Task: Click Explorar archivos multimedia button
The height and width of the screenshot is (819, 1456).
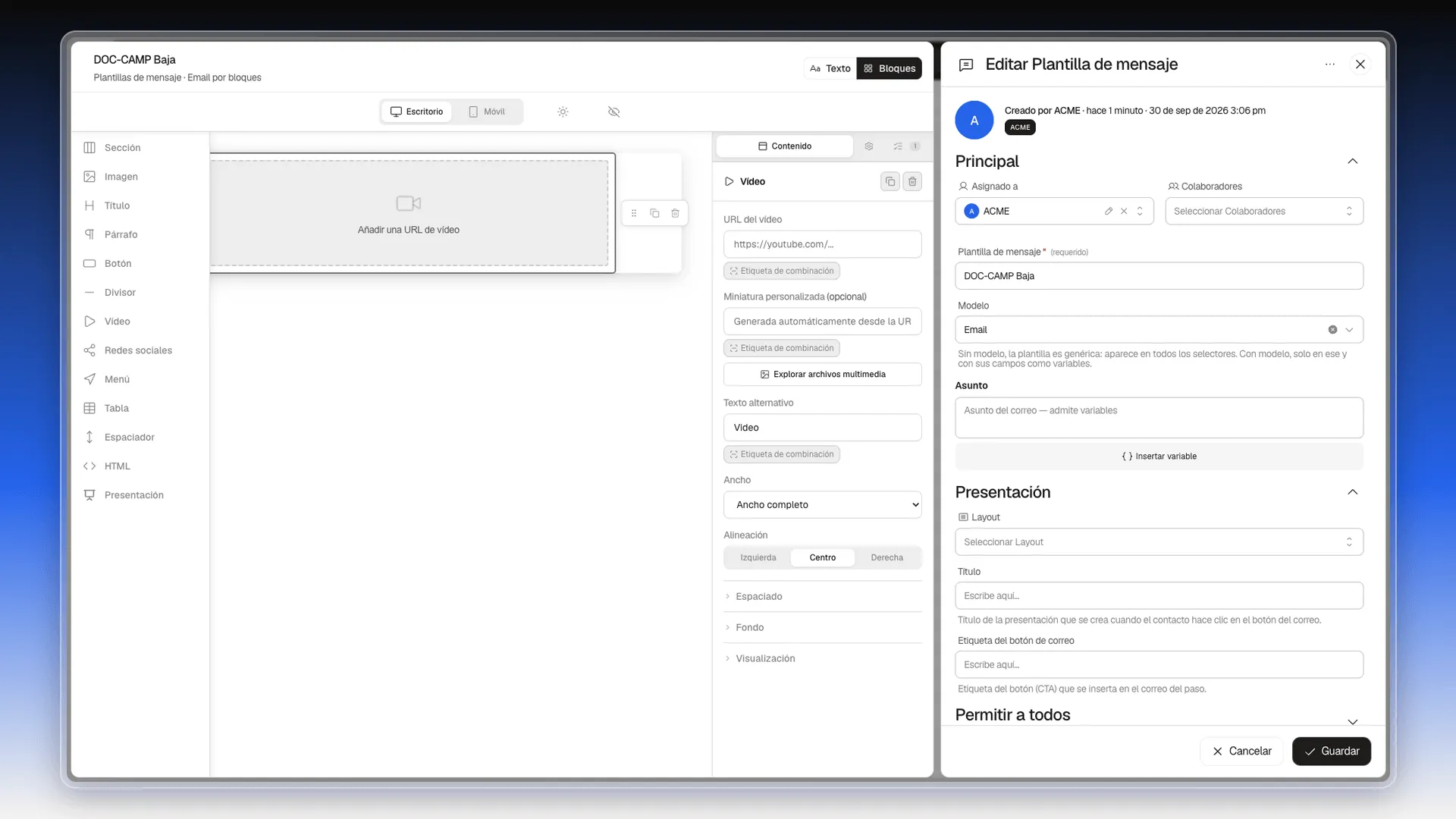Action: click(x=823, y=375)
